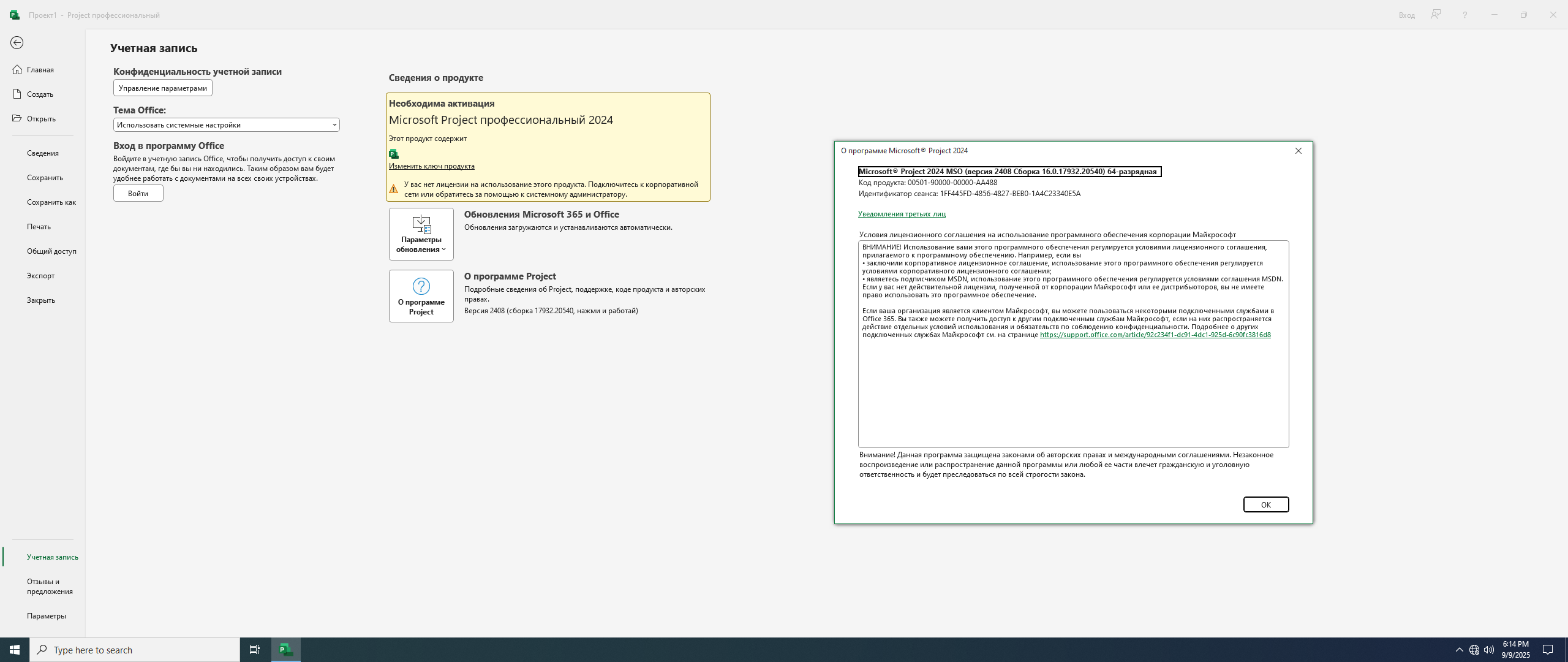Click Закрыть in the sidebar

click(x=40, y=300)
